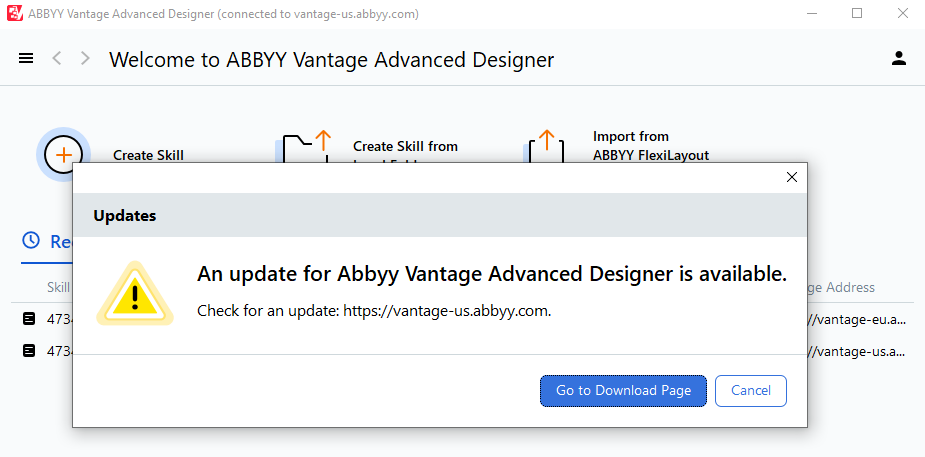Click Go to Download Page button
The width and height of the screenshot is (925, 457).
coord(624,390)
